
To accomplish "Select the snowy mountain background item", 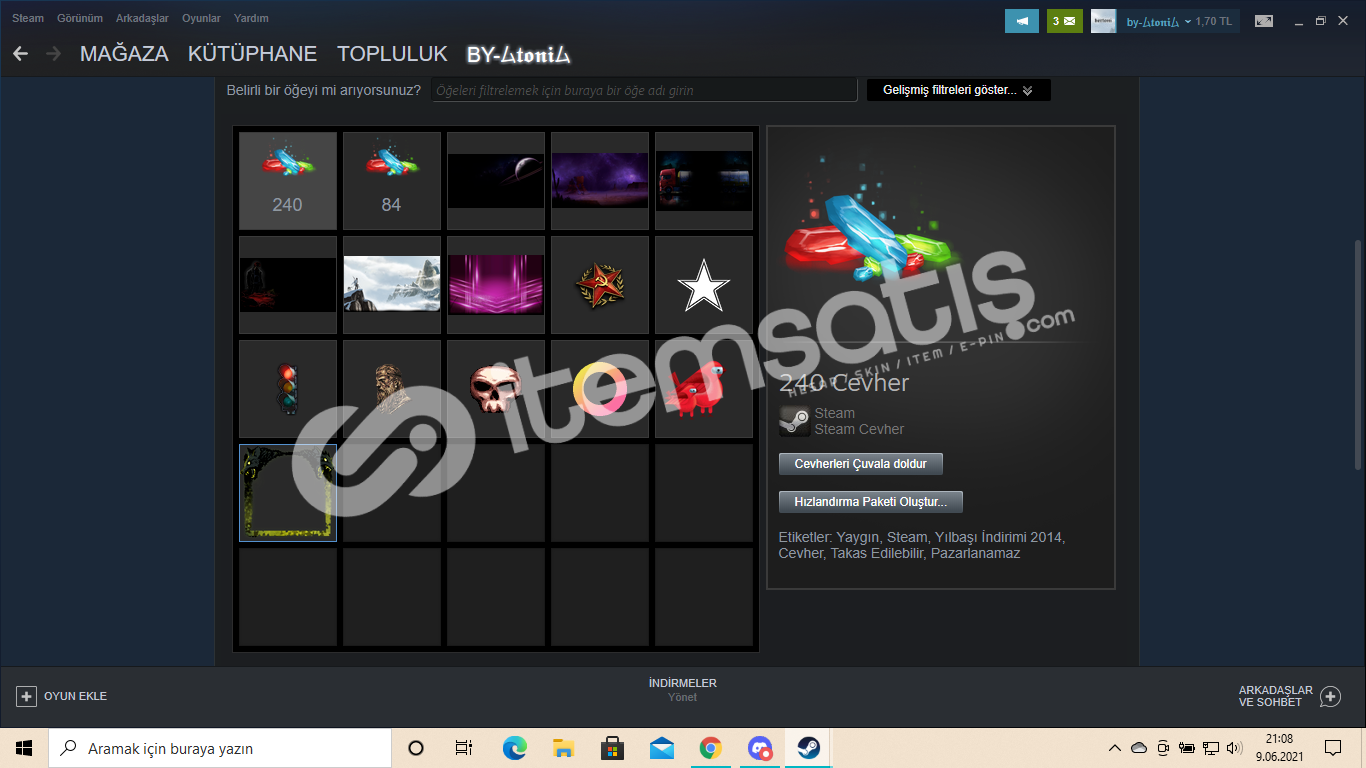I will coord(392,285).
